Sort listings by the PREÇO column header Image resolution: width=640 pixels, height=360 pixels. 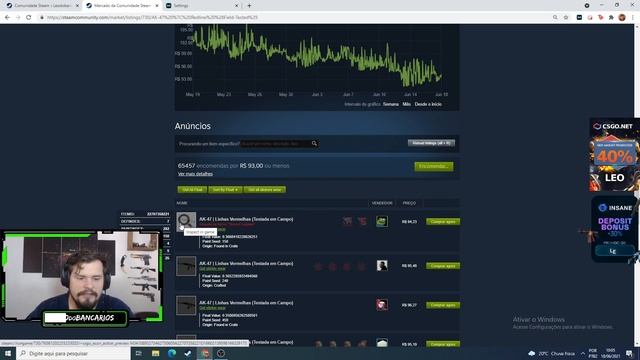(x=409, y=203)
